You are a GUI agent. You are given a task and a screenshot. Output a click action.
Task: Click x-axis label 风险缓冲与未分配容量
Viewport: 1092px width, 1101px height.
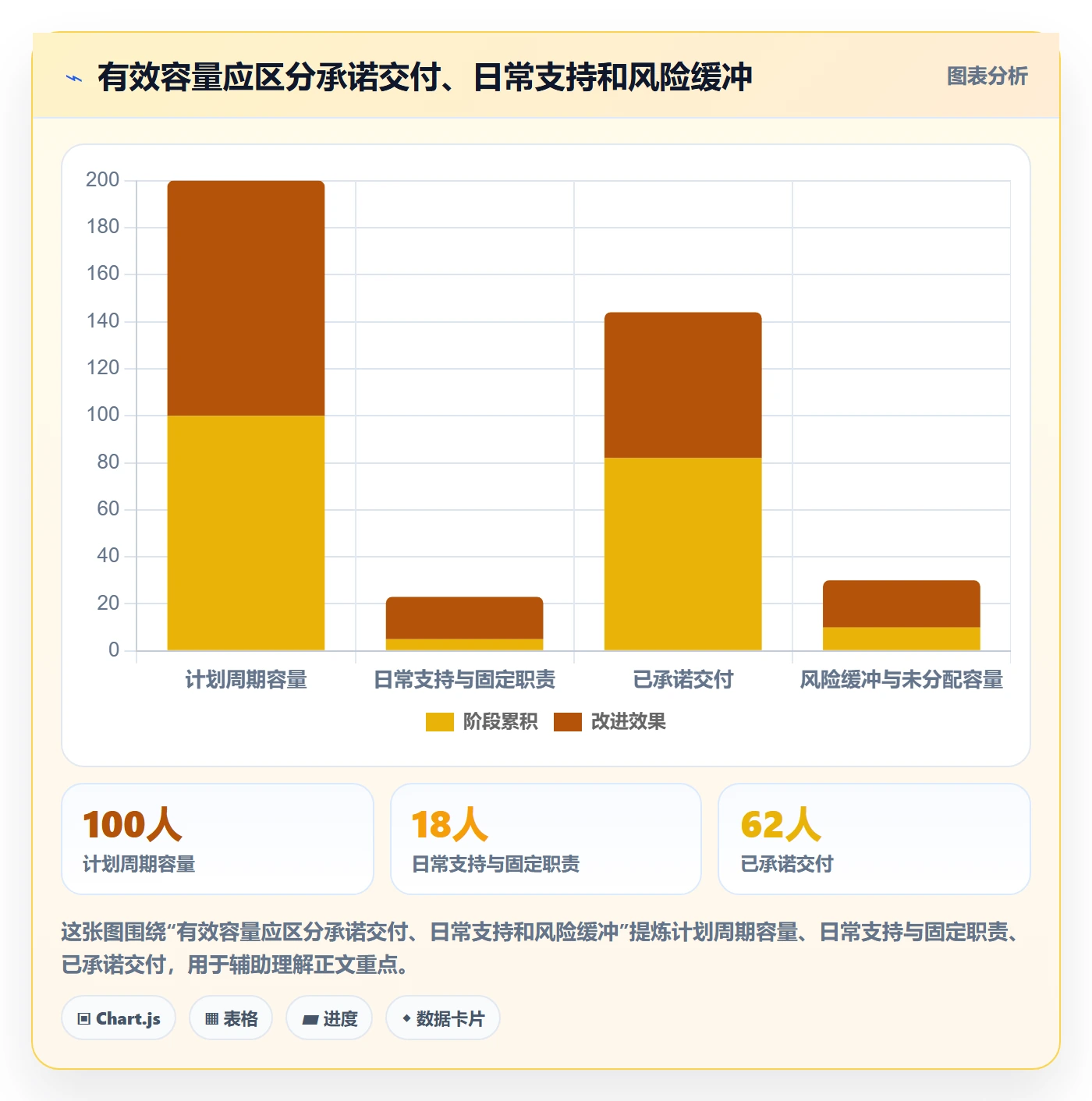[901, 680]
